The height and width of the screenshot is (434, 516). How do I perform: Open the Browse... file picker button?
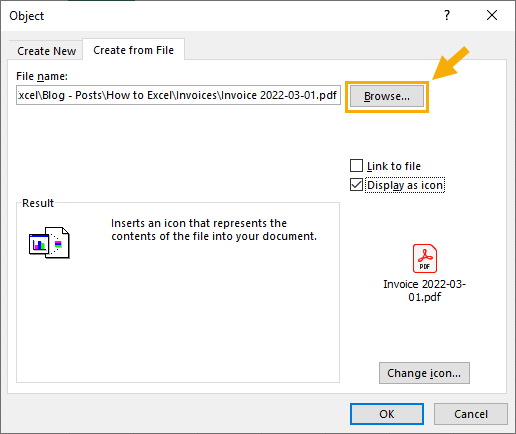pyautogui.click(x=387, y=96)
